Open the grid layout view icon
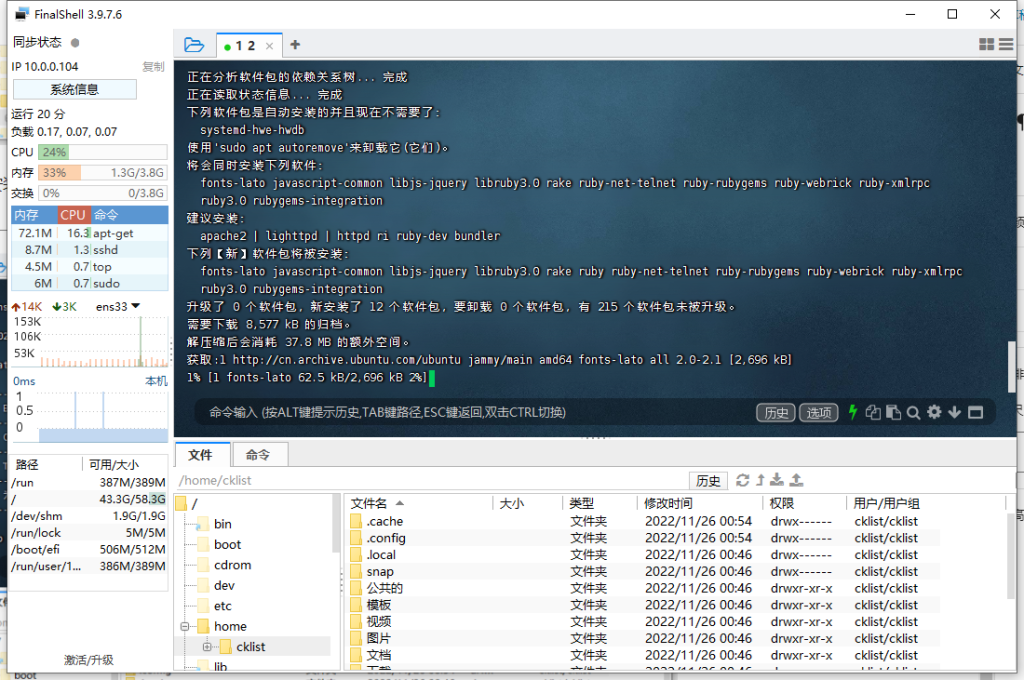The width and height of the screenshot is (1024, 680). click(x=986, y=44)
